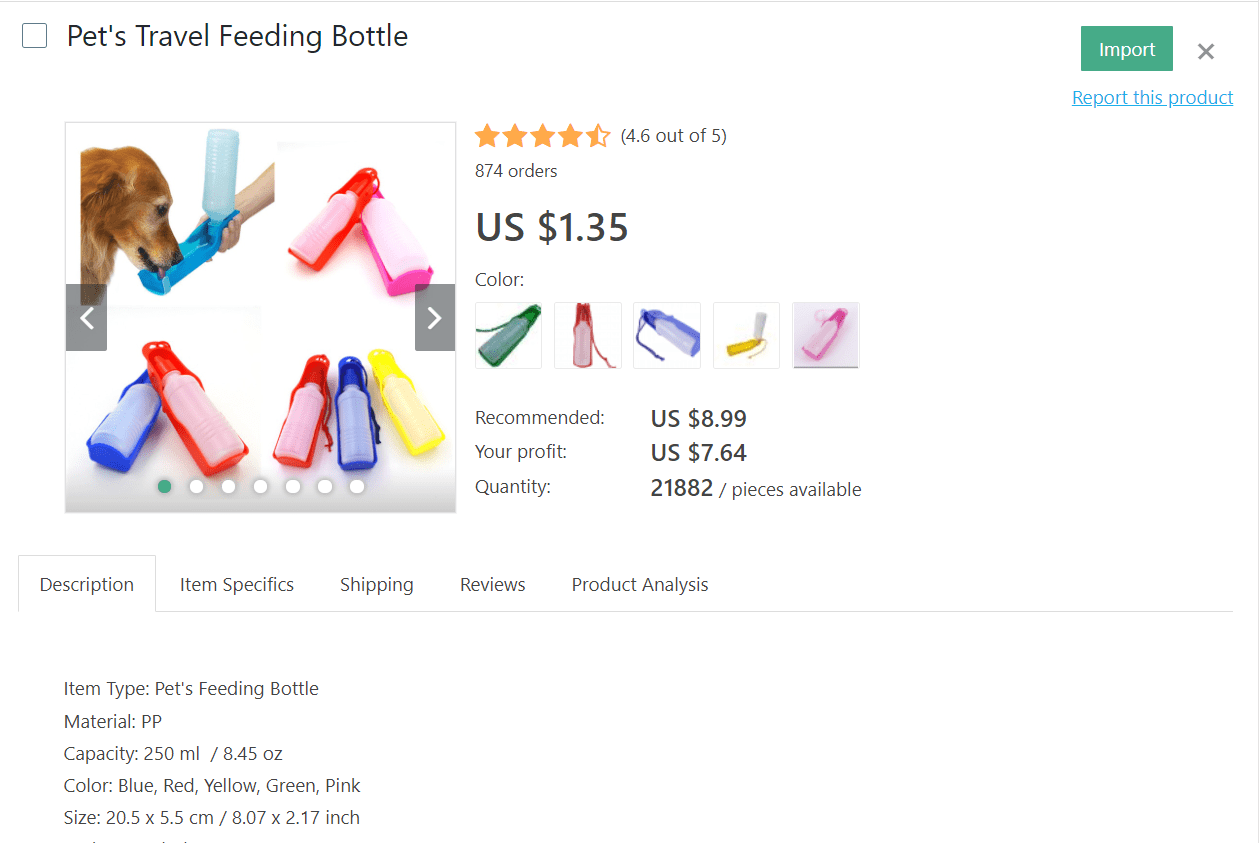Select the second carousel dot indicator
1259x843 pixels.
(196, 486)
